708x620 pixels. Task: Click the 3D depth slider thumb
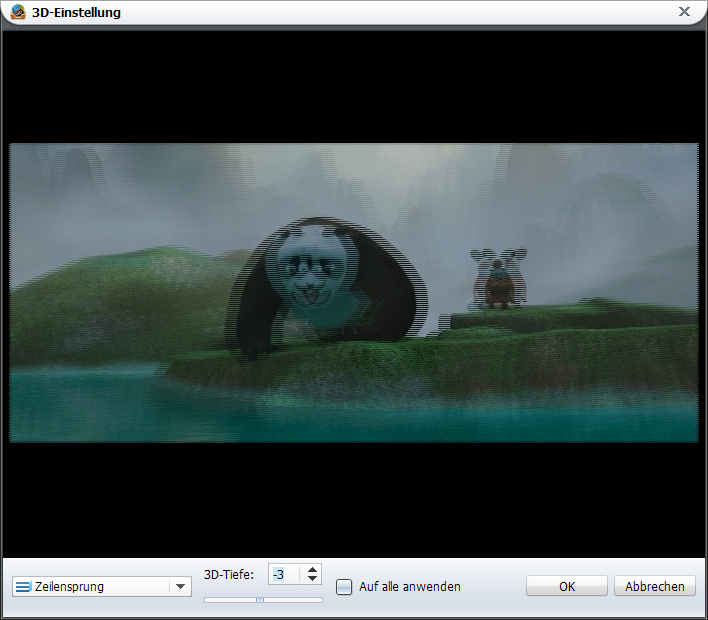259,600
